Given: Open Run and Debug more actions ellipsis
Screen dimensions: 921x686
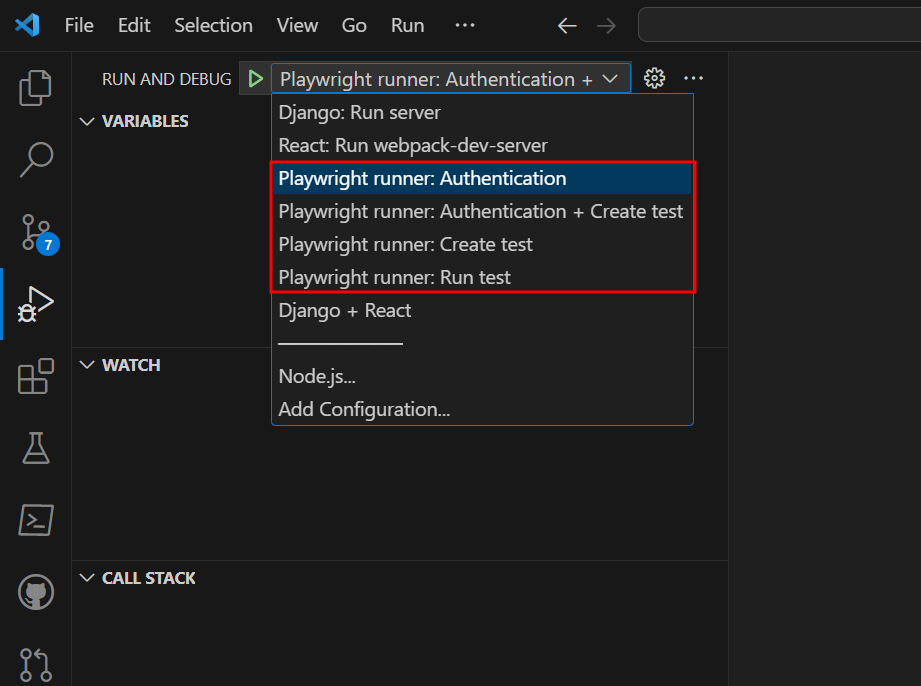Looking at the screenshot, I should (x=694, y=78).
